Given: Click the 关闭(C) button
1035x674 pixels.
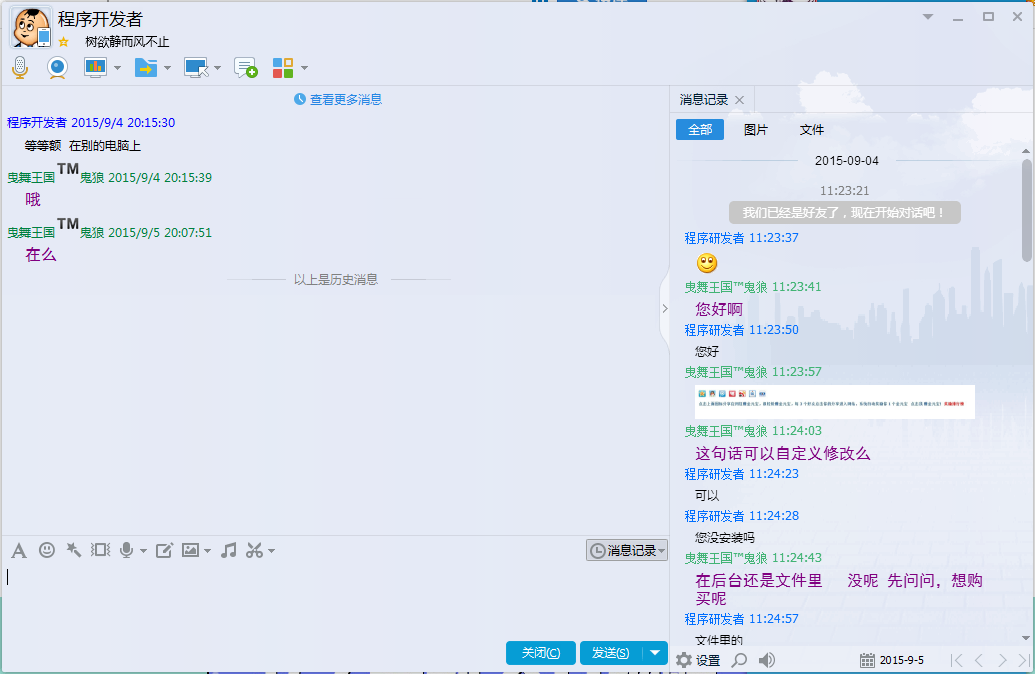Looking at the screenshot, I should coord(541,653).
